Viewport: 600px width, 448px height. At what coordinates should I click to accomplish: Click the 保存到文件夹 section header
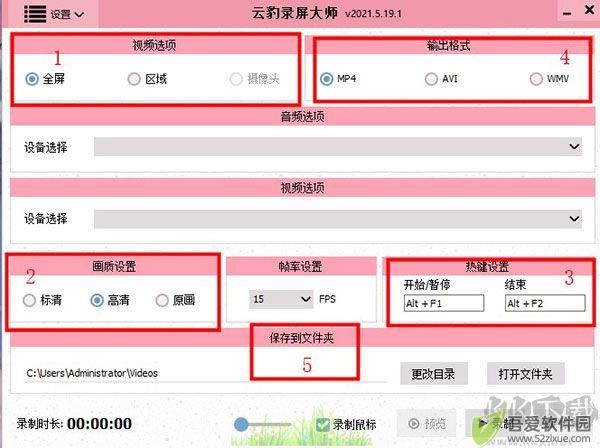point(302,338)
